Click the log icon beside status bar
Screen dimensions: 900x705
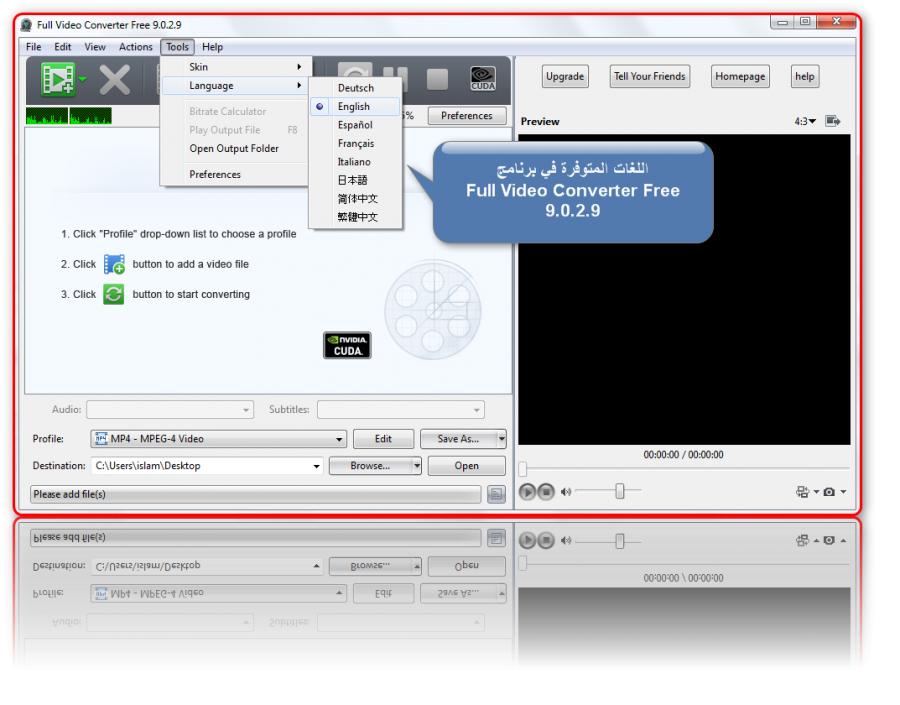tap(495, 494)
